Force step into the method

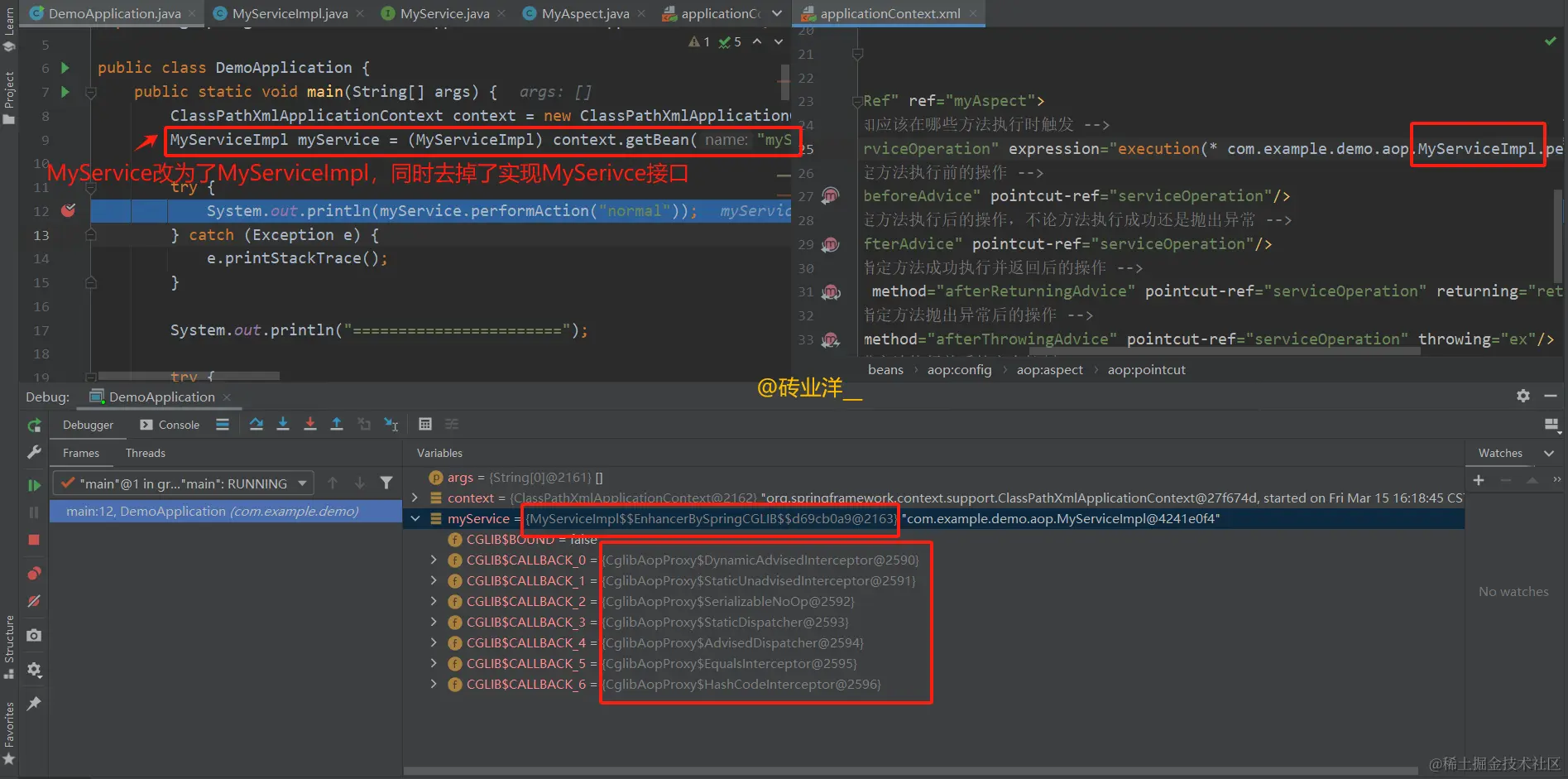pos(310,424)
